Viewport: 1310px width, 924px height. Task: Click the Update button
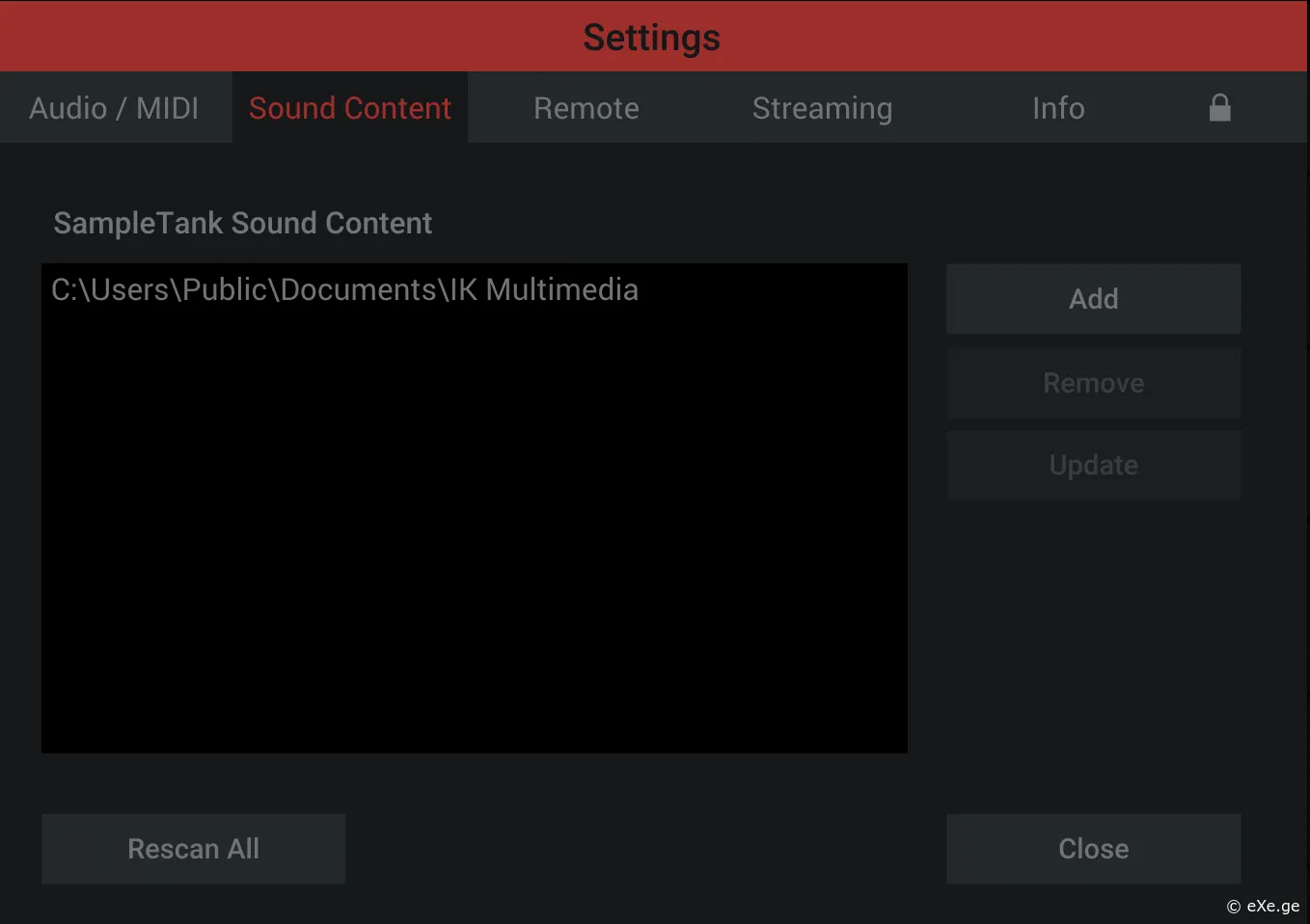(x=1093, y=465)
